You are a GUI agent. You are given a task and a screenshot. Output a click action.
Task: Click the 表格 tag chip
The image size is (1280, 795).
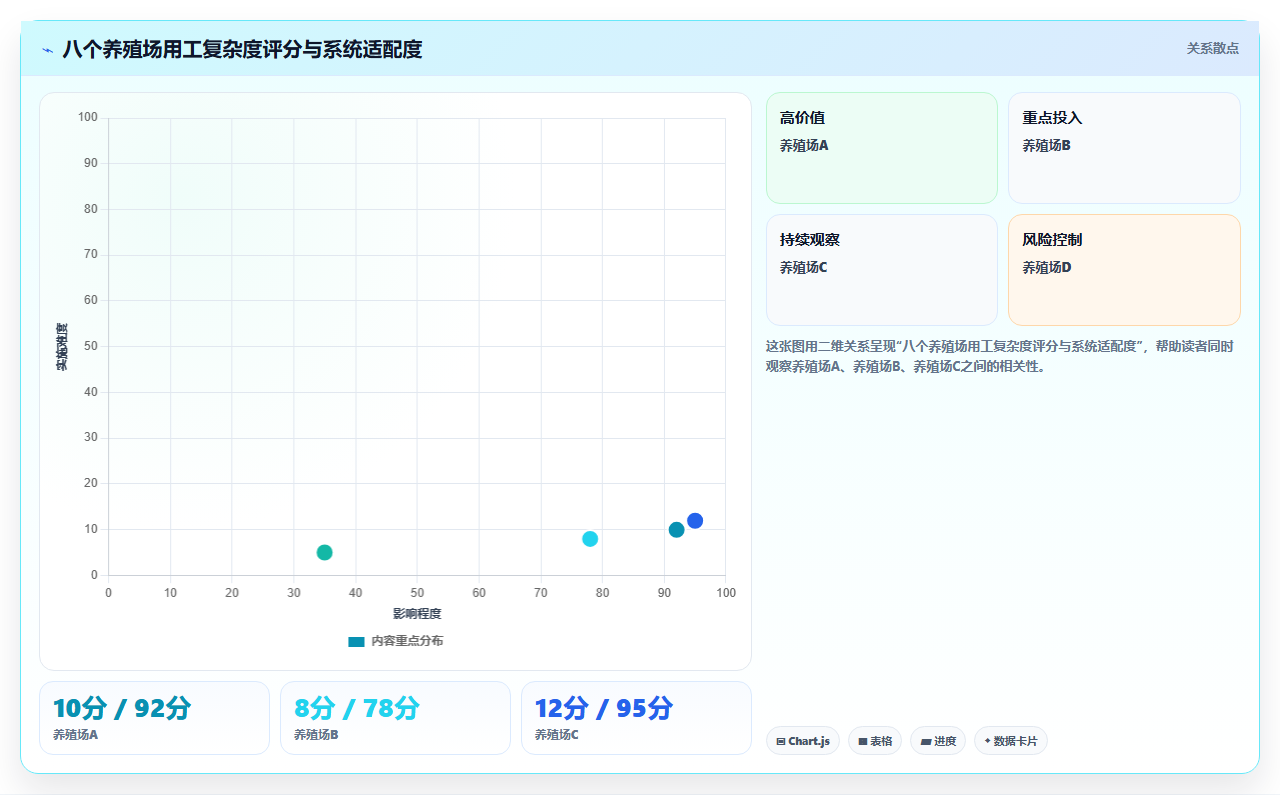pyautogui.click(x=875, y=741)
